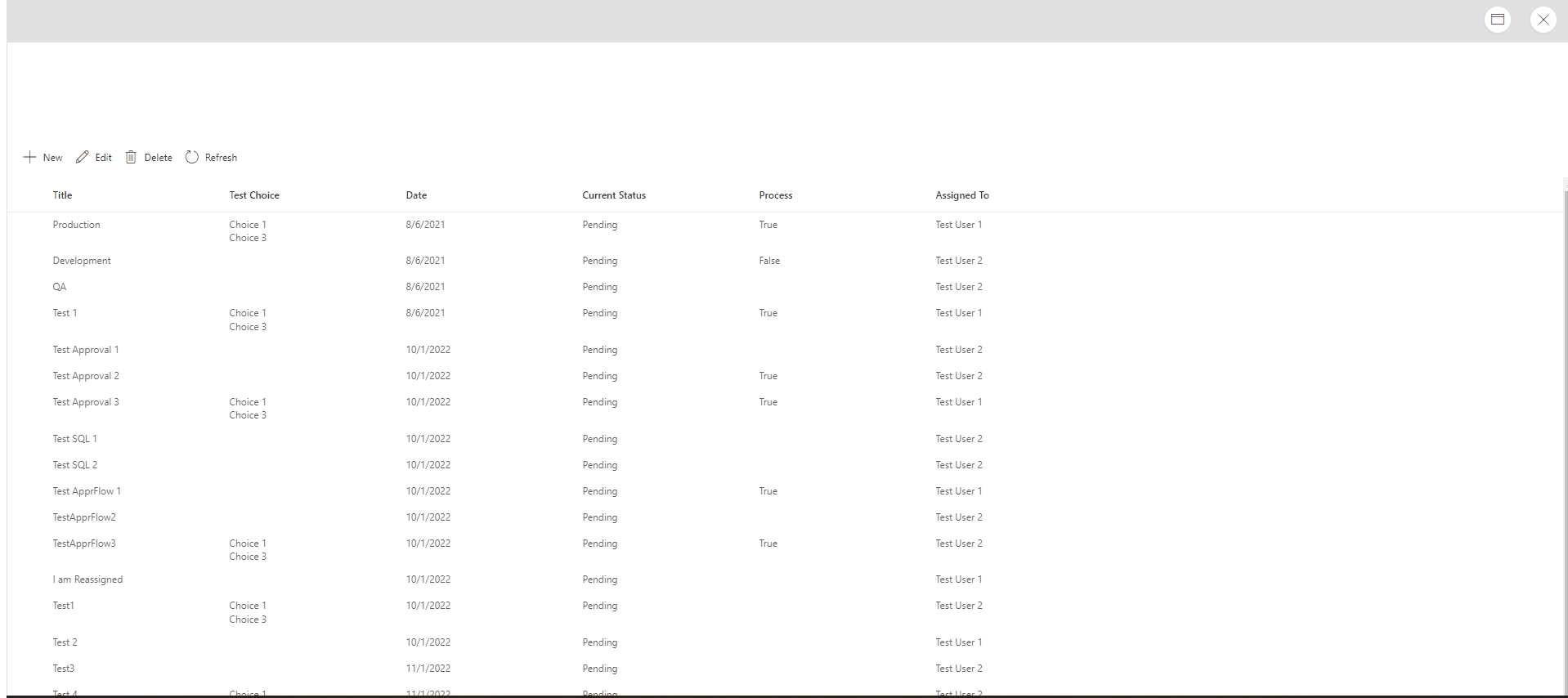The image size is (1568, 698).
Task: Select the Development list item
Action: point(82,261)
